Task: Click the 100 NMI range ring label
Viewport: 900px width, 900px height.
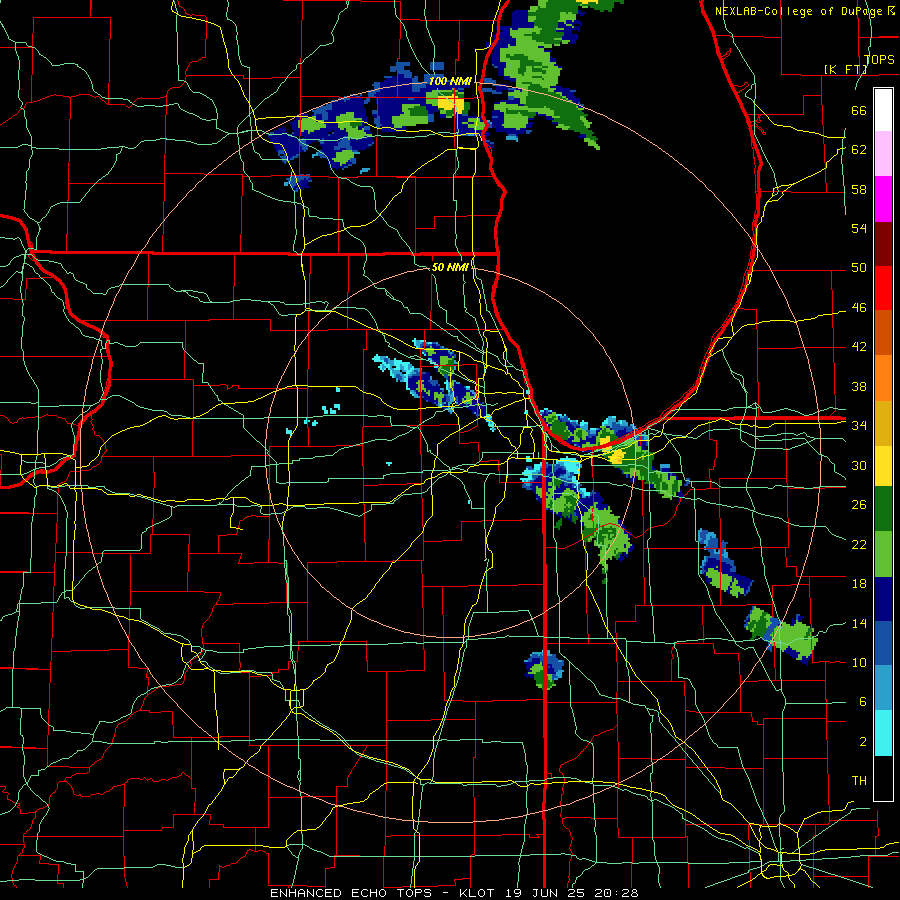Action: click(450, 81)
